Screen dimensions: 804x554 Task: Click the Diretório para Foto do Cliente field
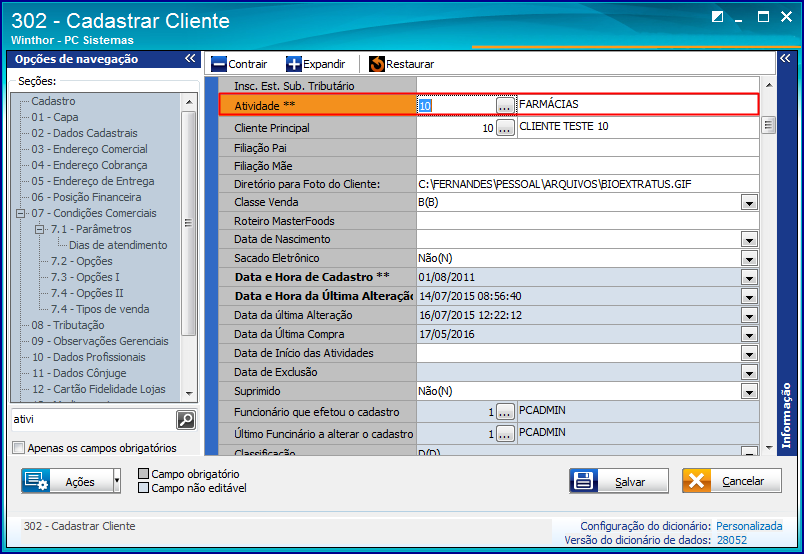coord(588,184)
